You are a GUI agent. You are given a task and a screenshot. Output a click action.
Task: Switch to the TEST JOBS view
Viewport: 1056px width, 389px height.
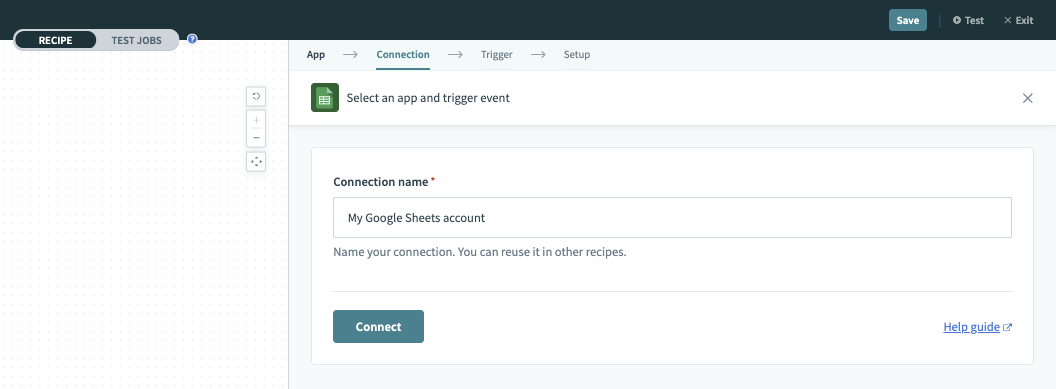[136, 40]
